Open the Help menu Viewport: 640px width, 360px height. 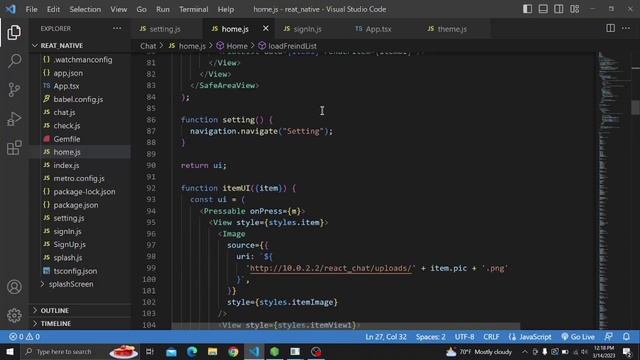[x=226, y=9]
